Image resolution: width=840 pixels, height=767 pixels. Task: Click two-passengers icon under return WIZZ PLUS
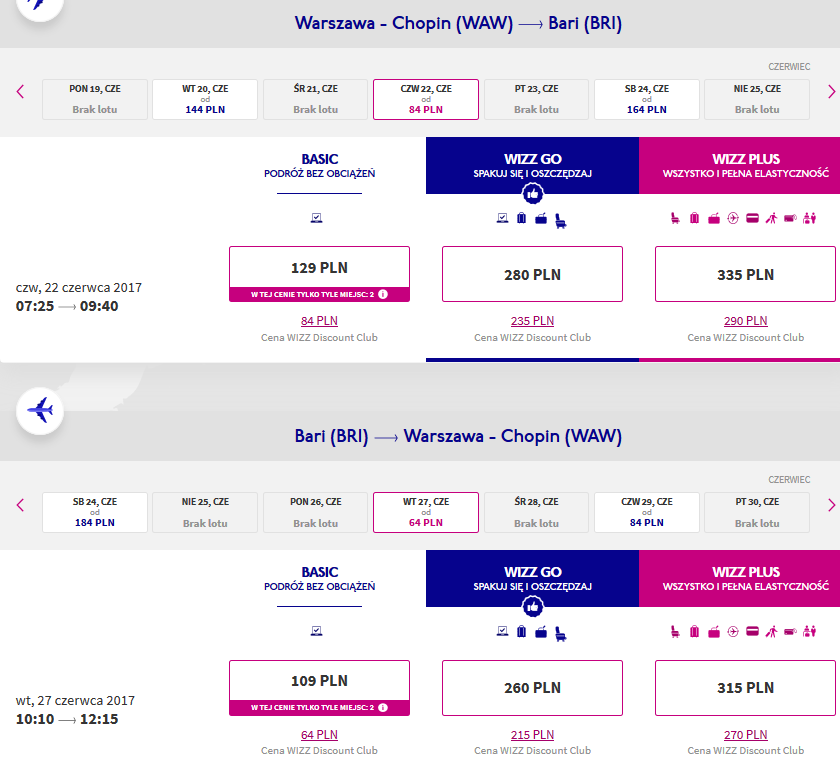809,631
